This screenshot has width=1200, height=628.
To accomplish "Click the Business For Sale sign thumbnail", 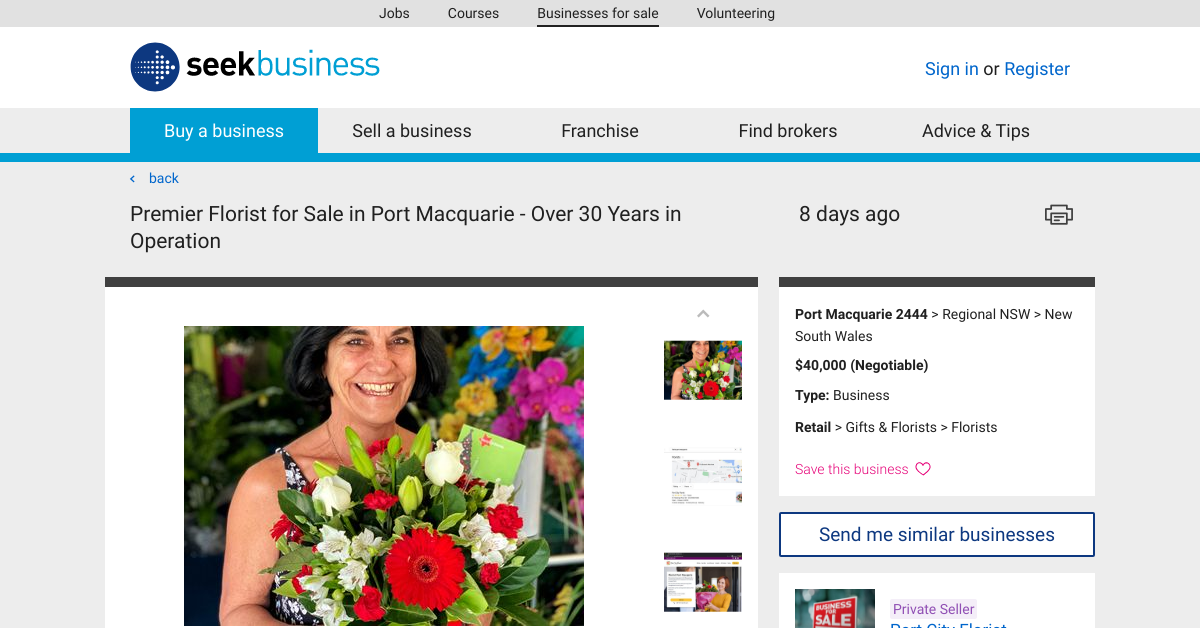I will click(x=835, y=608).
